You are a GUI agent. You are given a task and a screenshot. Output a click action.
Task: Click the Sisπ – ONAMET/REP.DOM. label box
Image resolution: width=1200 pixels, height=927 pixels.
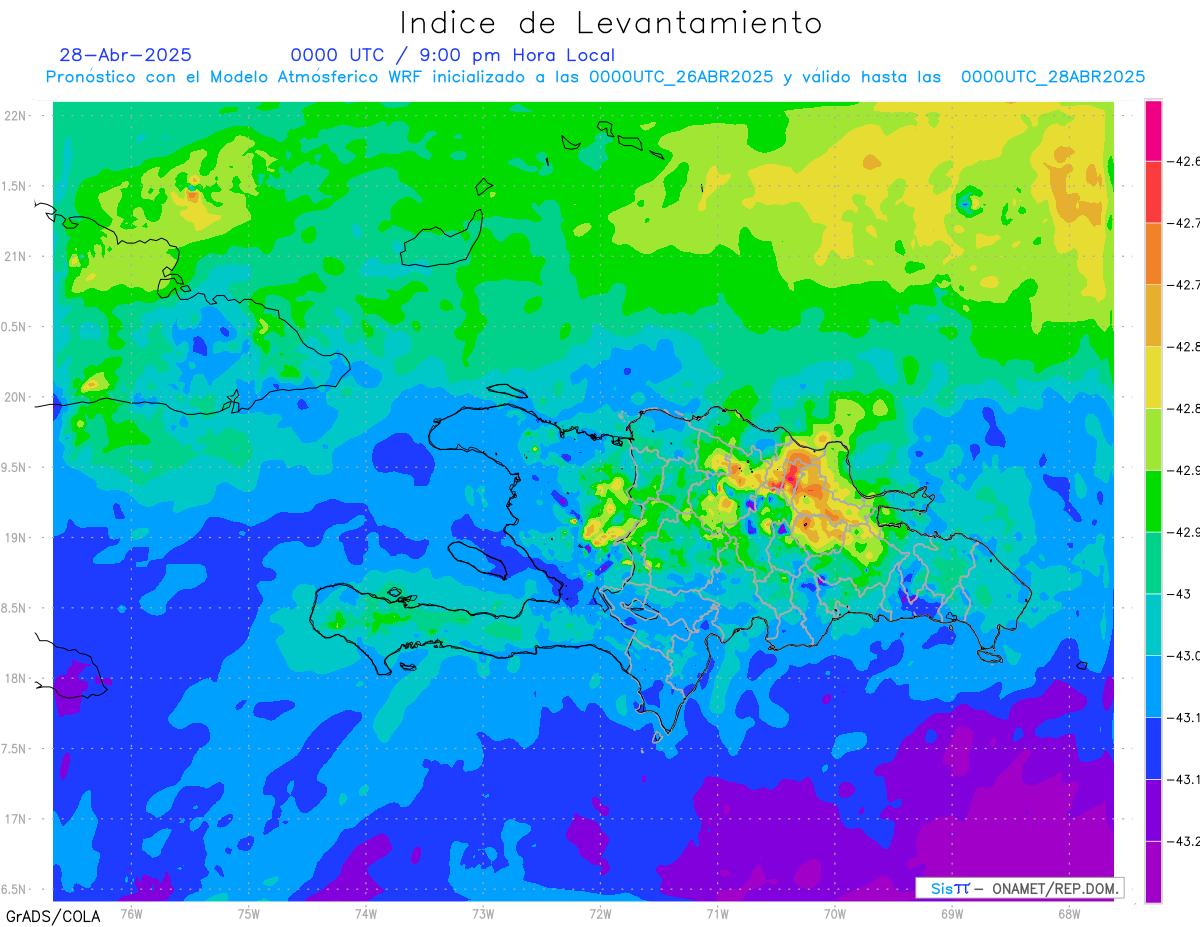[1019, 888]
